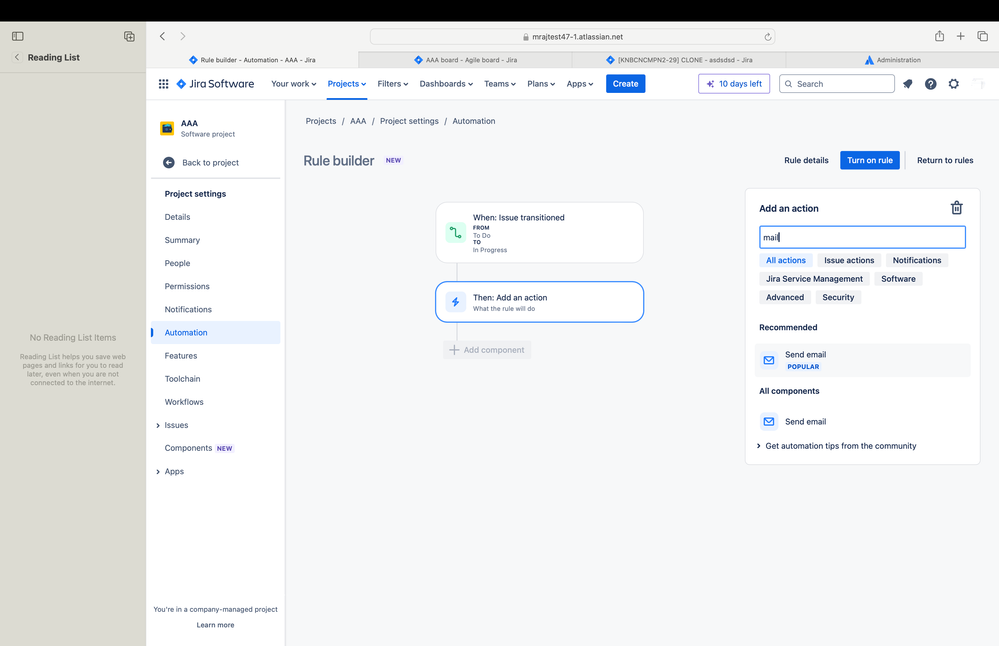Click Project settings breadcrumb link

[409, 121]
